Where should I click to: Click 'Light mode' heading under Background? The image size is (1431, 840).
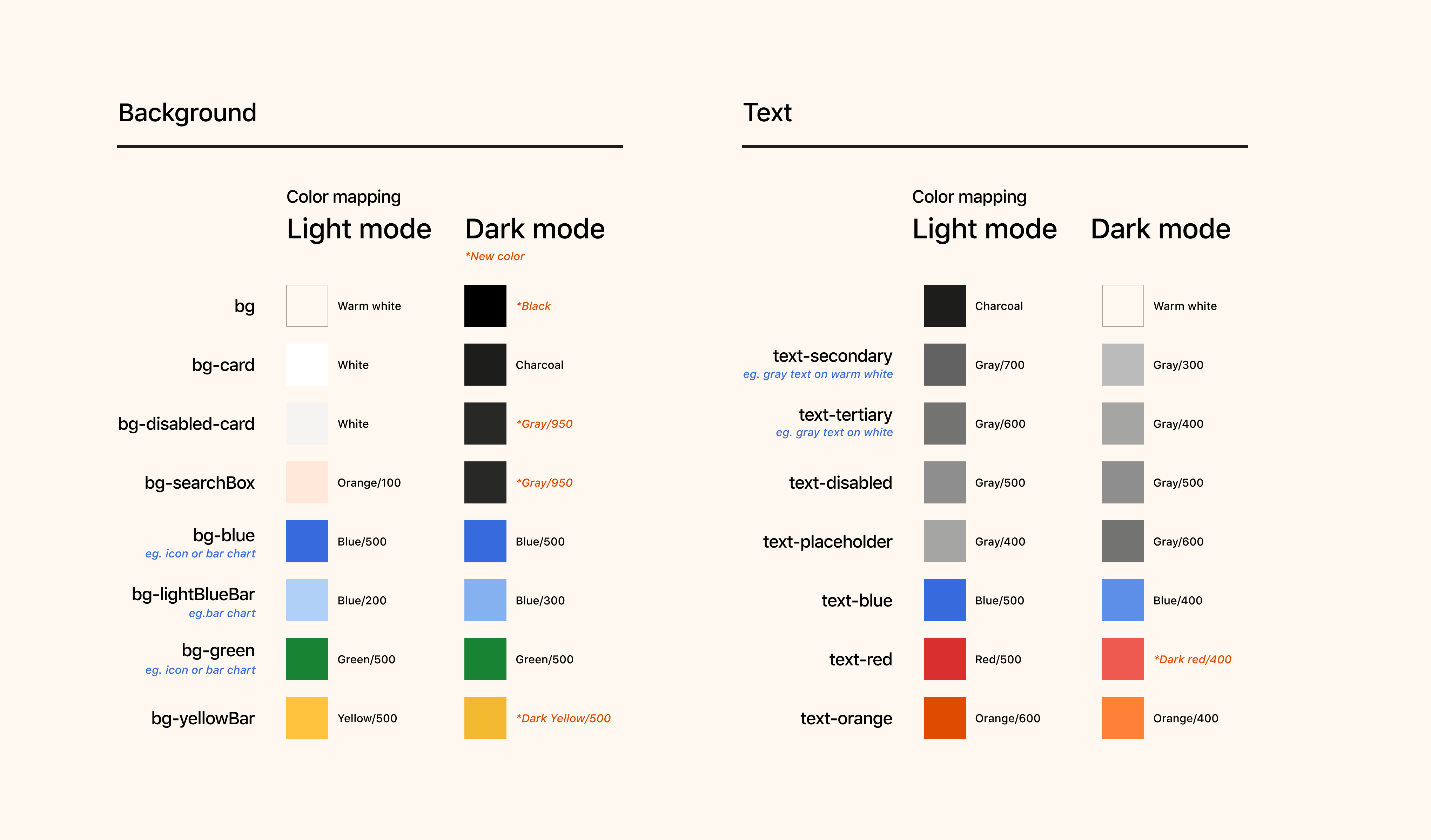pos(359,229)
